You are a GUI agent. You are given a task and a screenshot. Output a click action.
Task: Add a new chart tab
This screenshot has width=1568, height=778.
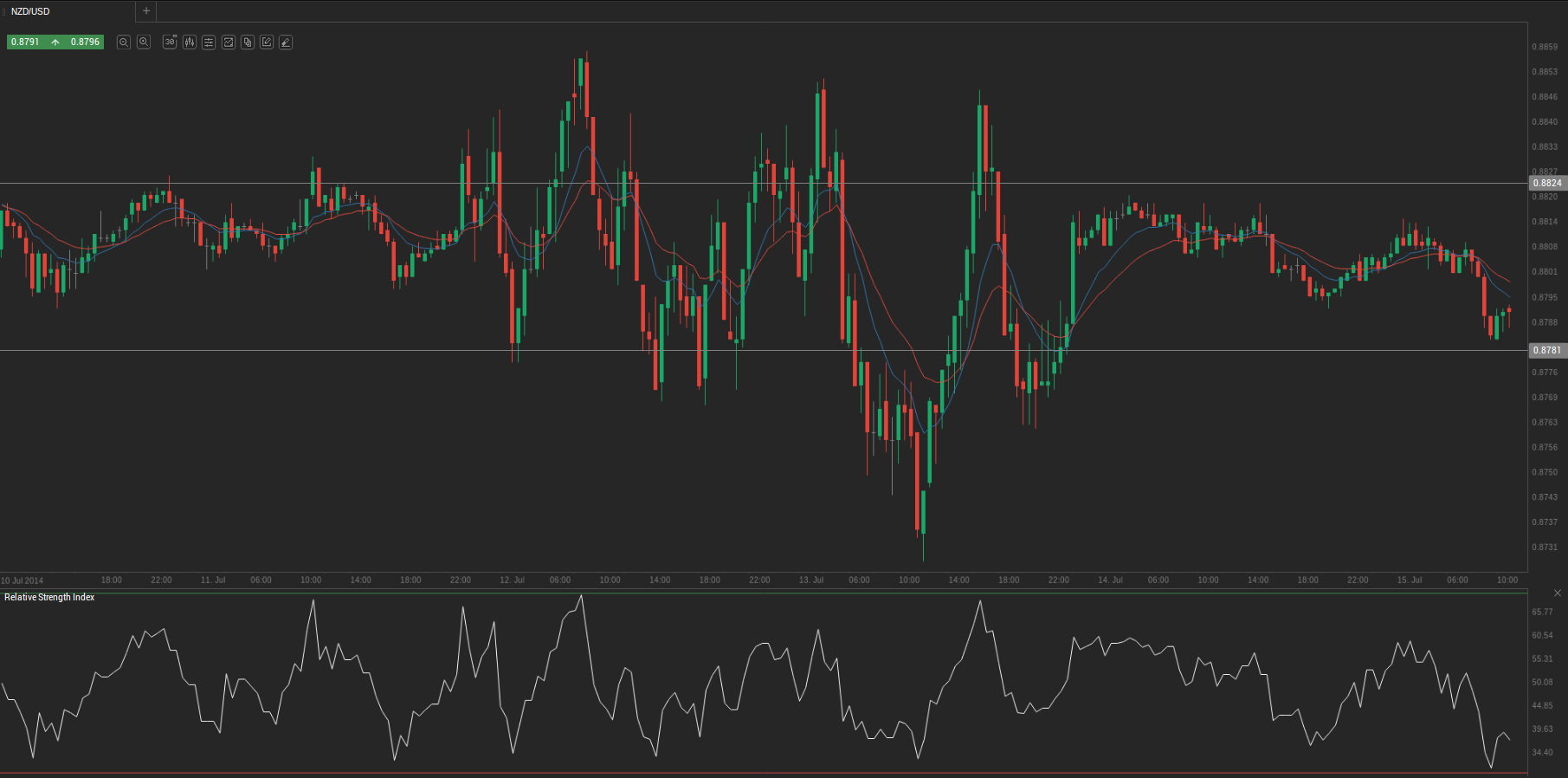pos(146,11)
